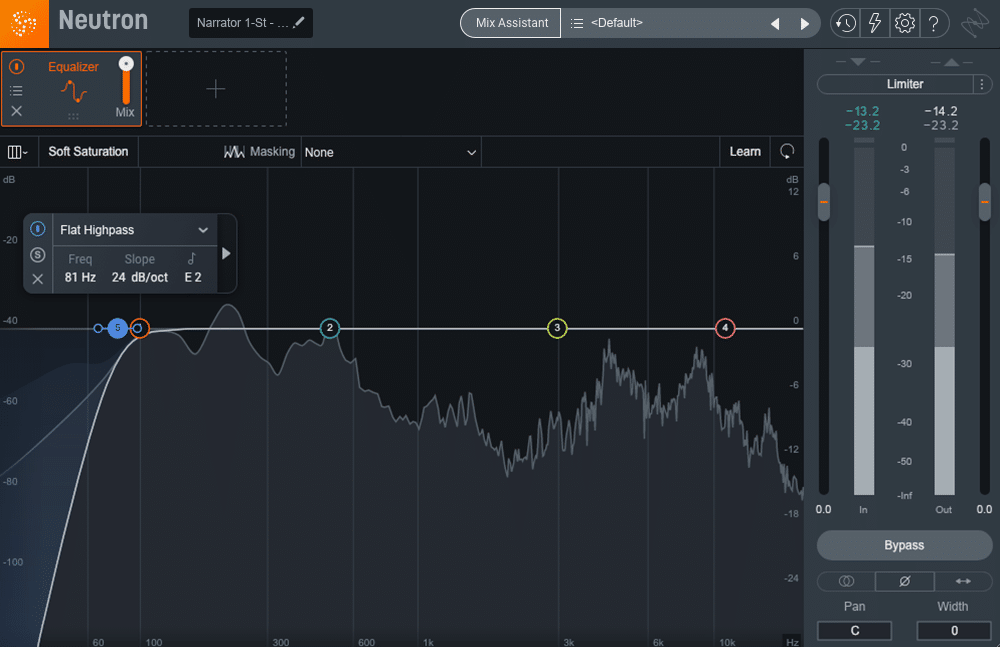Toggle the sum to mono icon
1000x647 pixels.
tap(846, 581)
